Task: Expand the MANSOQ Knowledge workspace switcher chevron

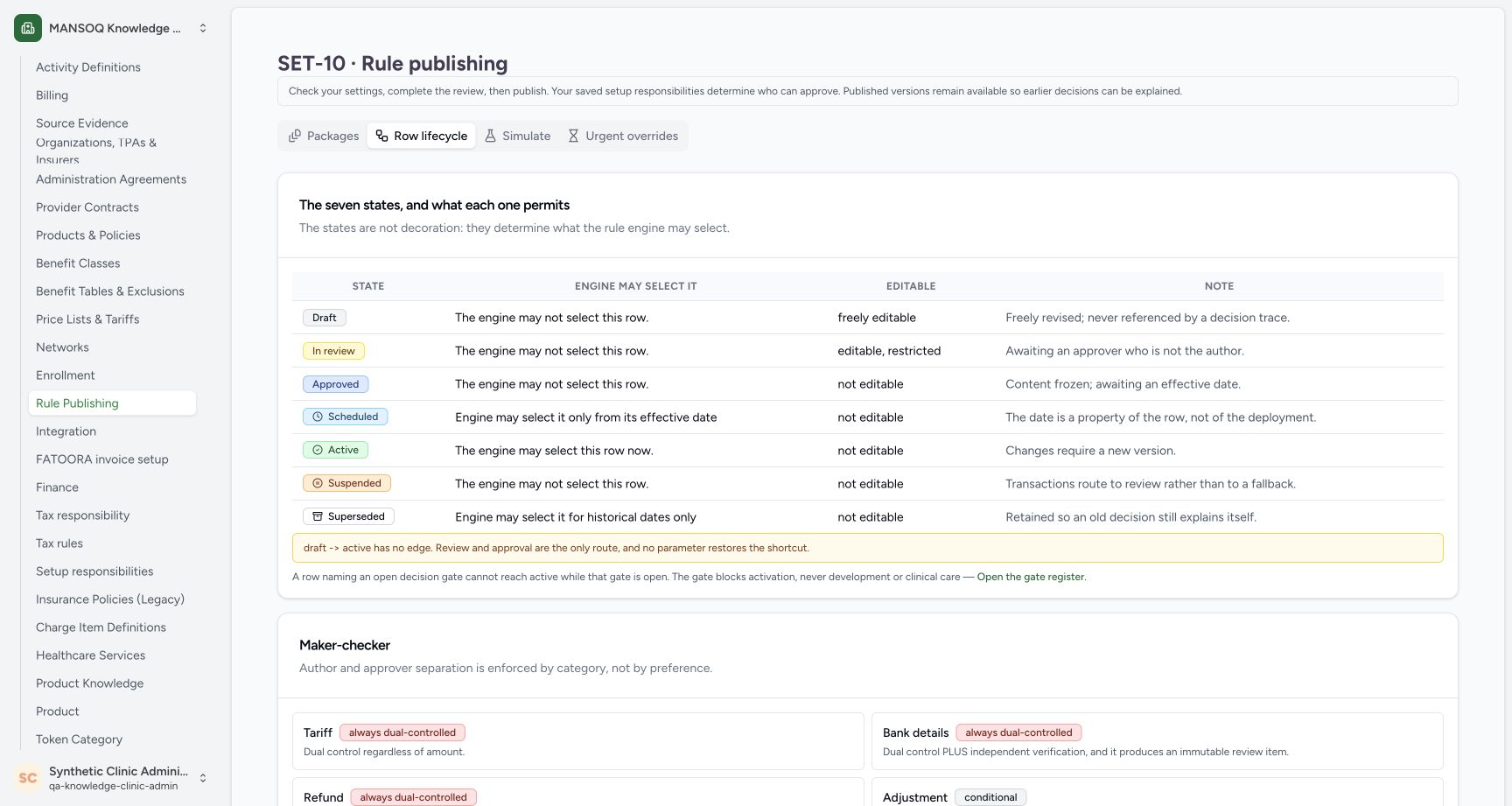Action: (203, 28)
